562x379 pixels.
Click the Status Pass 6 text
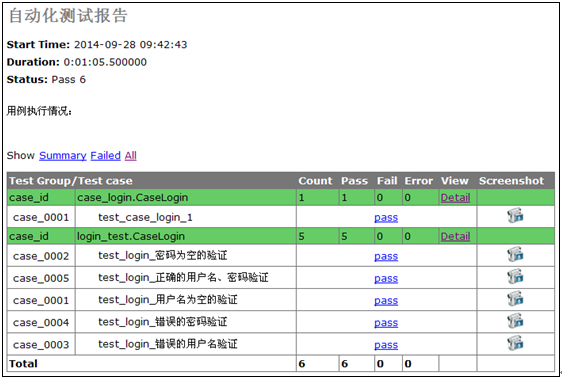[x=46, y=79]
